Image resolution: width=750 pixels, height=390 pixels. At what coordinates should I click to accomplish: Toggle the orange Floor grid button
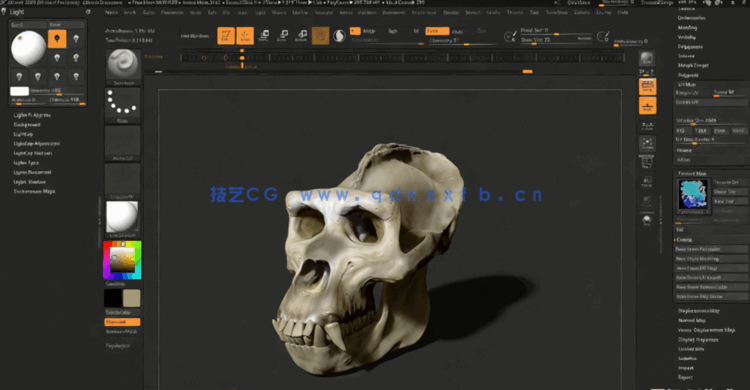coord(647,105)
